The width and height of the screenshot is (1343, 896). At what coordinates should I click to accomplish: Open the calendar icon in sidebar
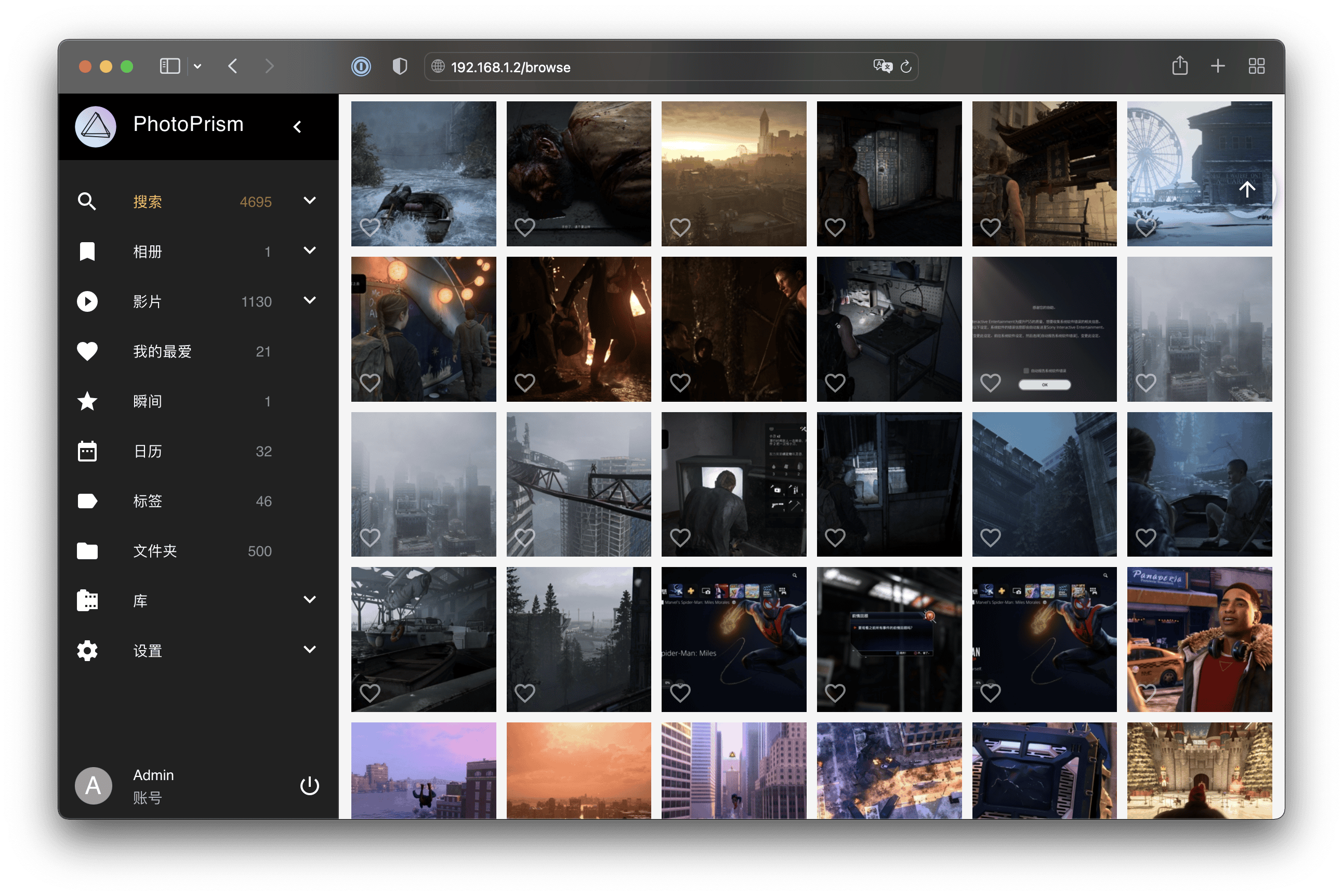87,452
